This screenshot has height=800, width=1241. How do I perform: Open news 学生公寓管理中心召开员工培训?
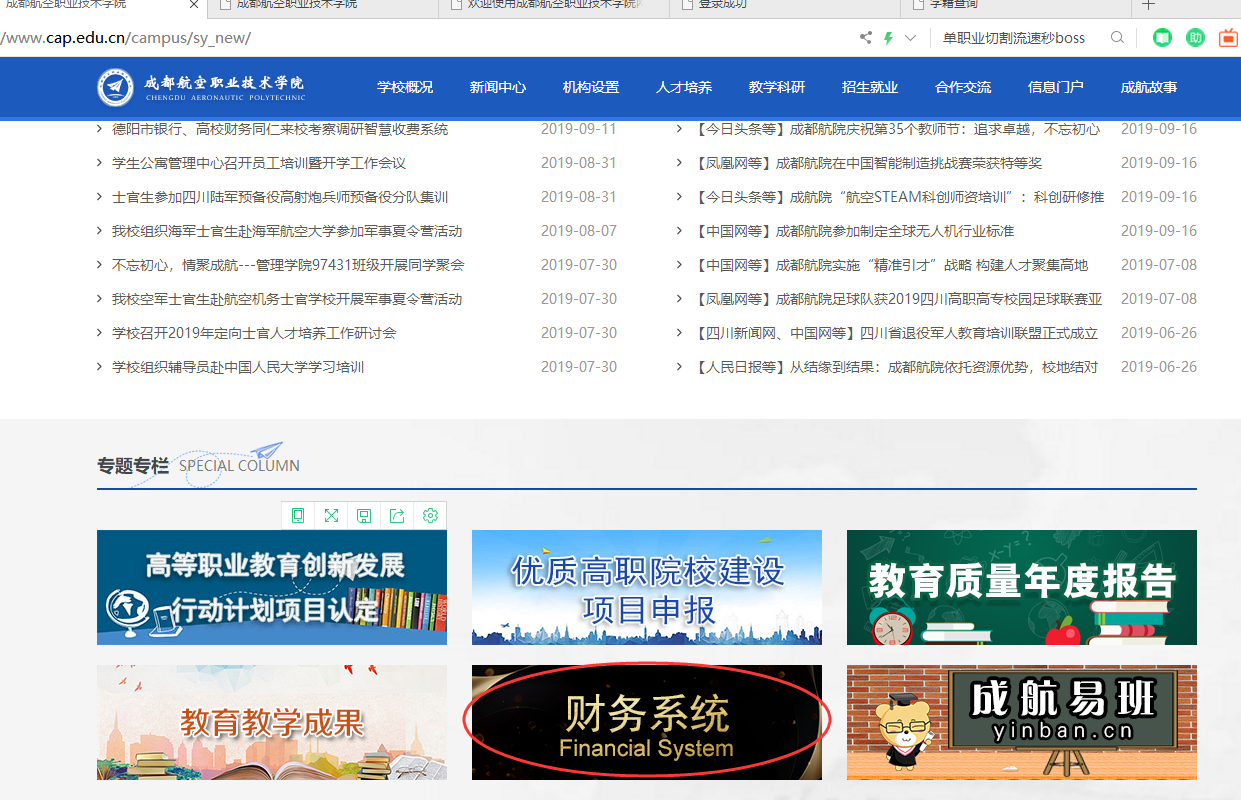259,163
